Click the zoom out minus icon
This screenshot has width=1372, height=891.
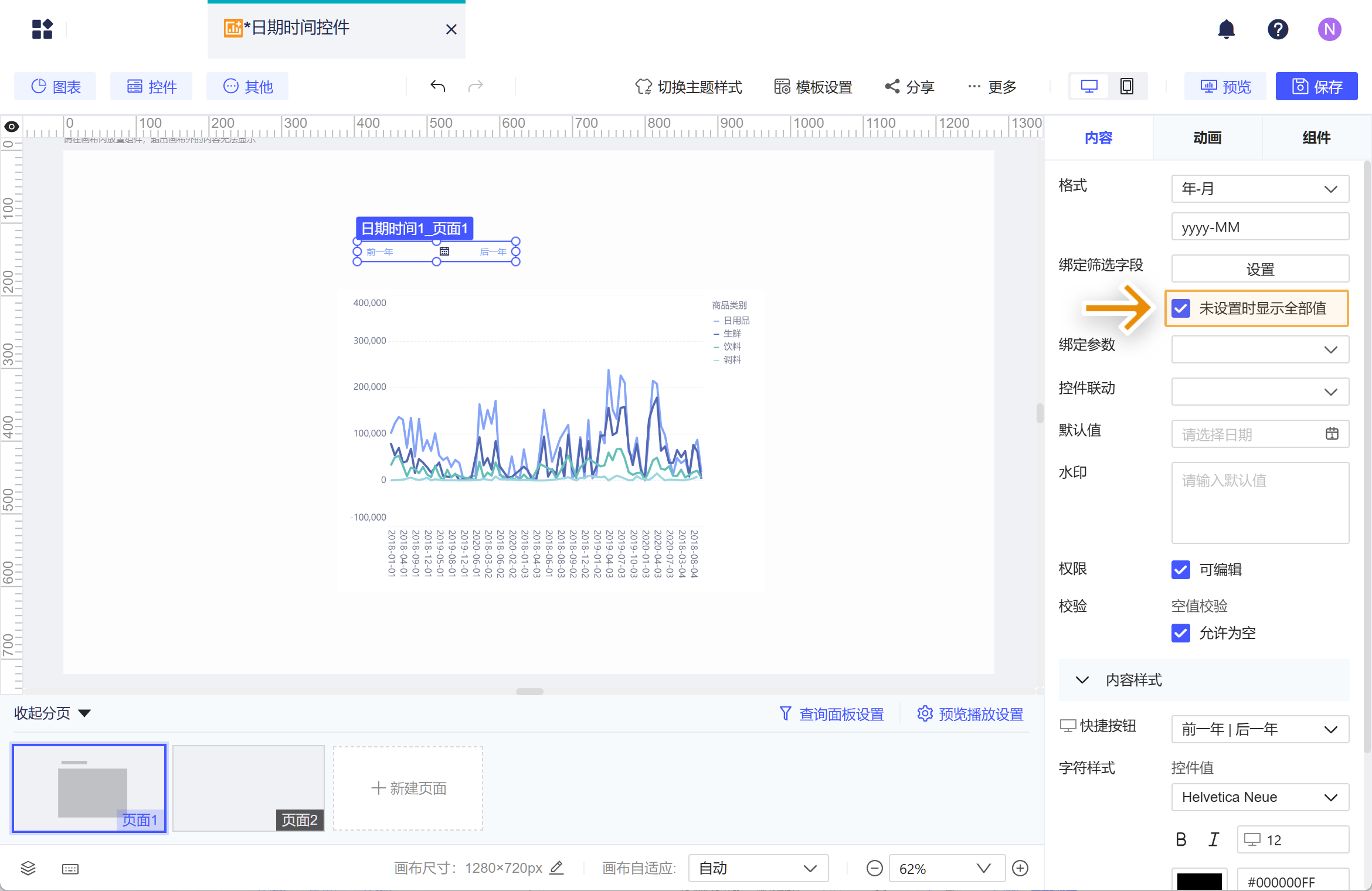click(874, 868)
